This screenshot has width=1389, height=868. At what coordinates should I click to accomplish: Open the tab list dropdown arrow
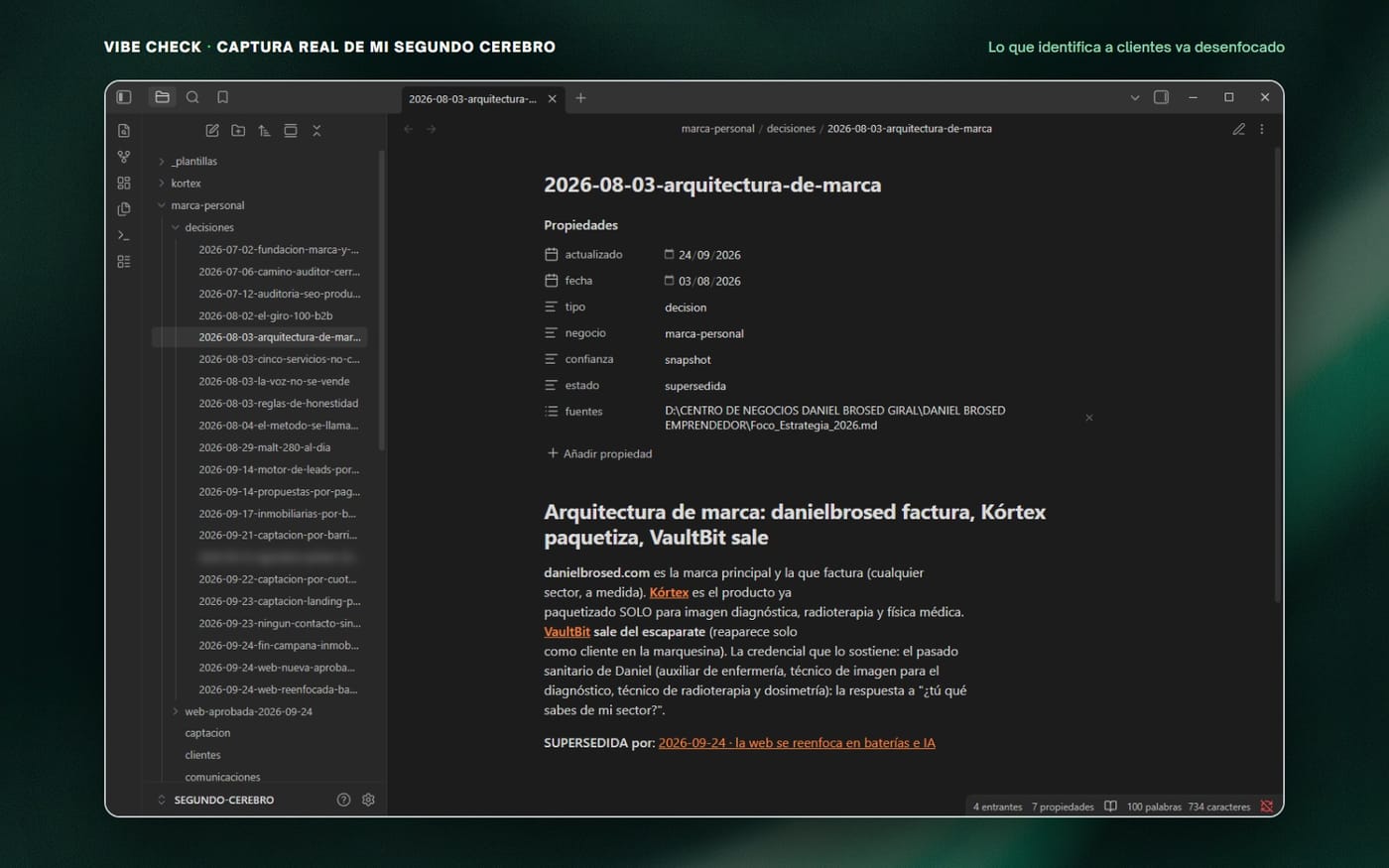1135,98
